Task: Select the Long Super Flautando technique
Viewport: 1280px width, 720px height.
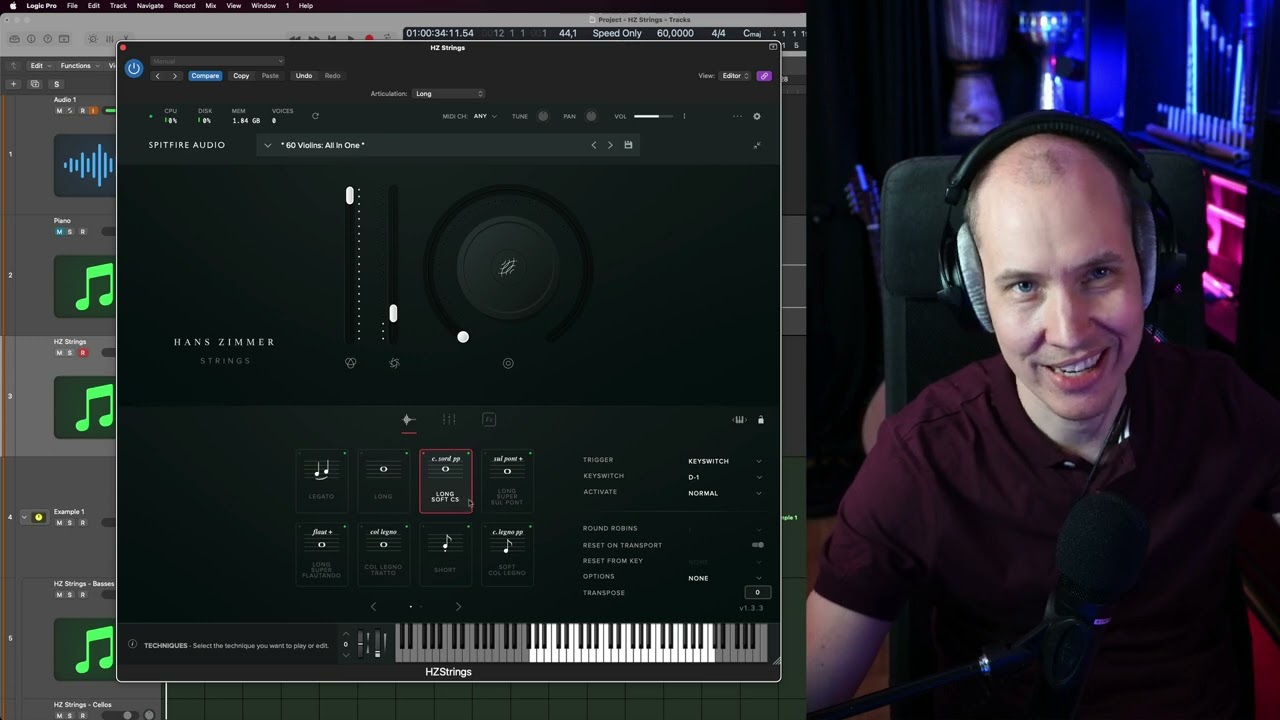Action: (x=322, y=554)
